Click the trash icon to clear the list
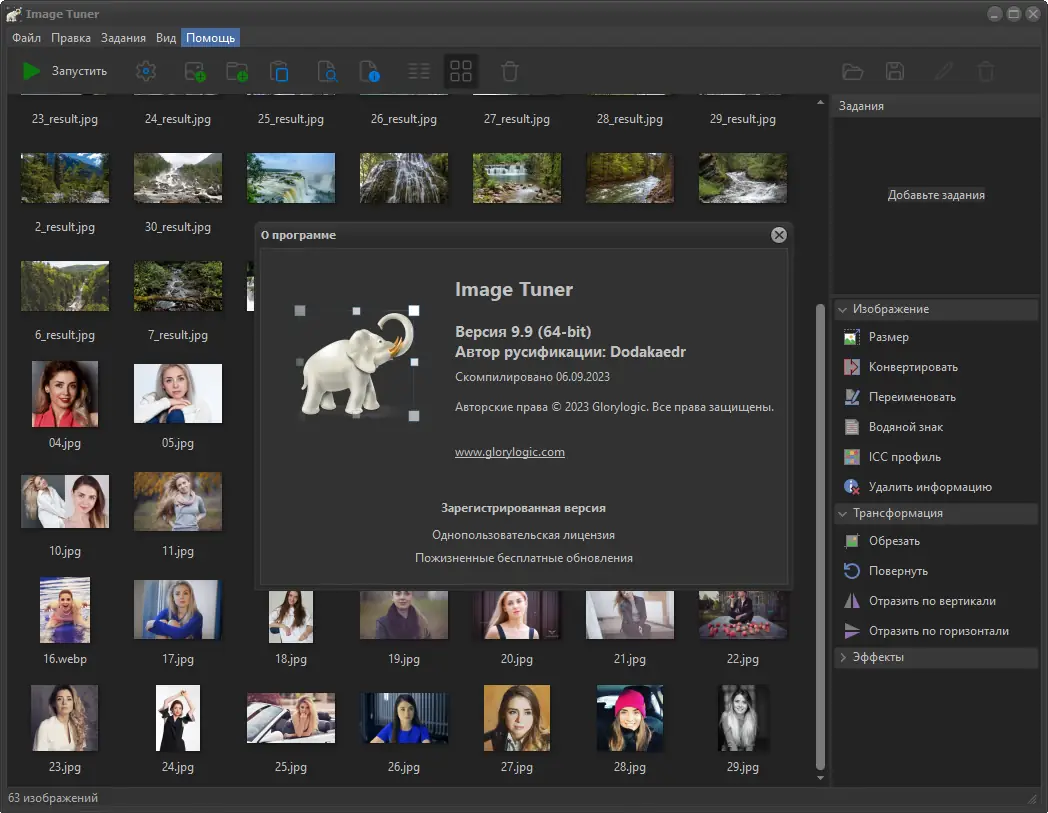 pyautogui.click(x=509, y=70)
